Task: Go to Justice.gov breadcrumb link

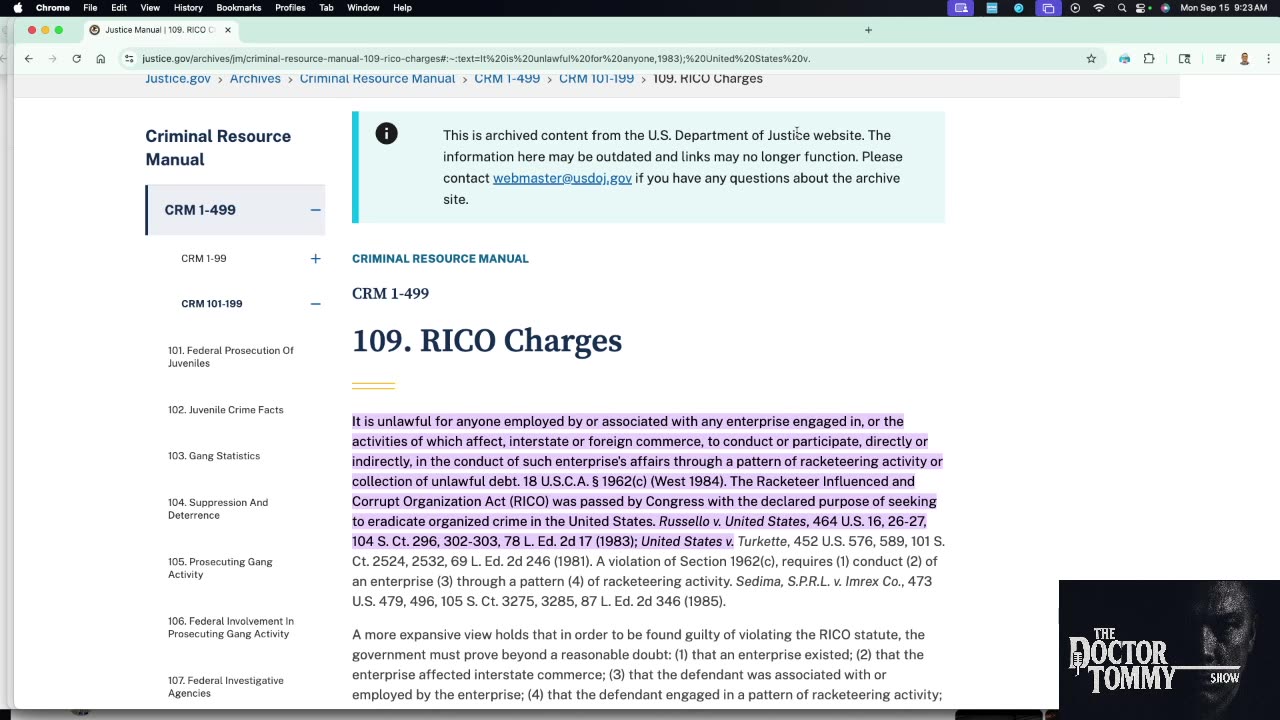Action: 178,79
